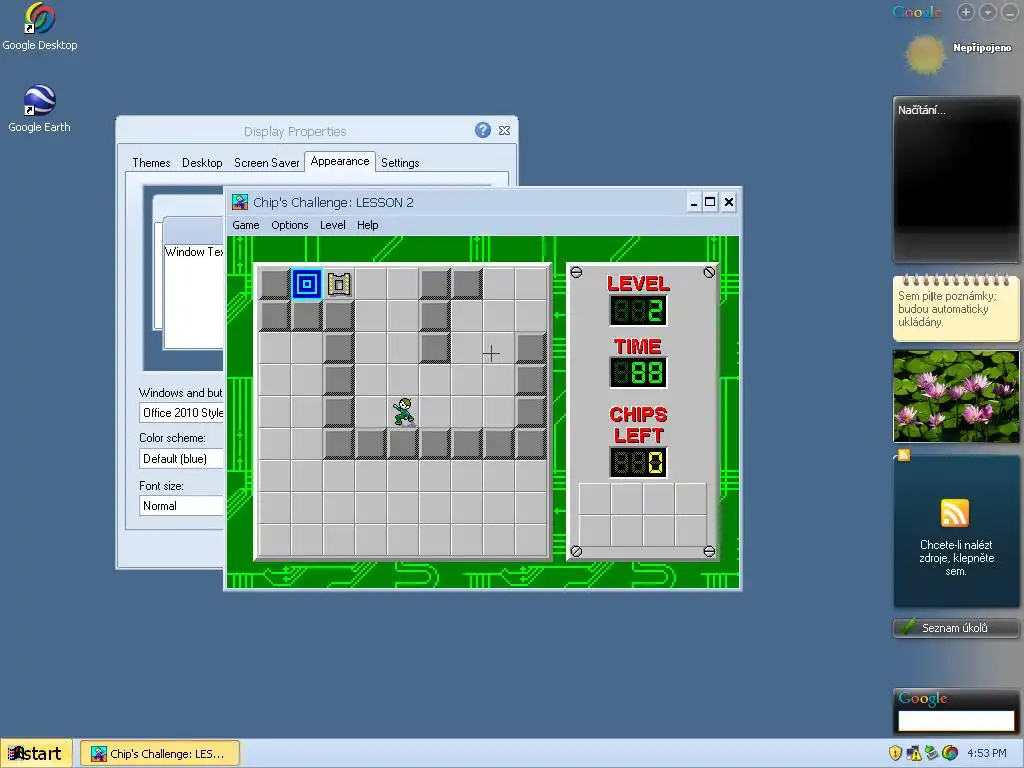Click the Chcete-li nalézt zdroje link text
1024x768 pixels.
pyautogui.click(x=956, y=558)
